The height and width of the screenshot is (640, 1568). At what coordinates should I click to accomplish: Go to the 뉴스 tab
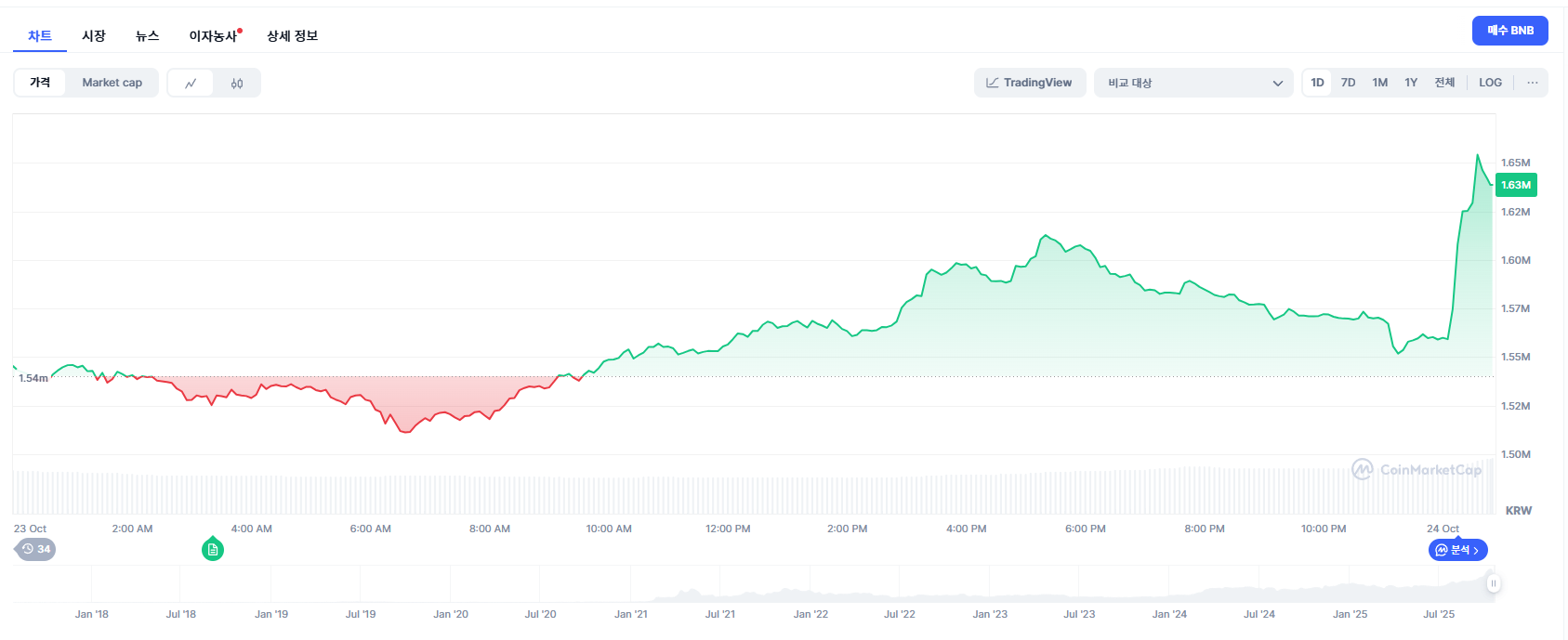(147, 35)
